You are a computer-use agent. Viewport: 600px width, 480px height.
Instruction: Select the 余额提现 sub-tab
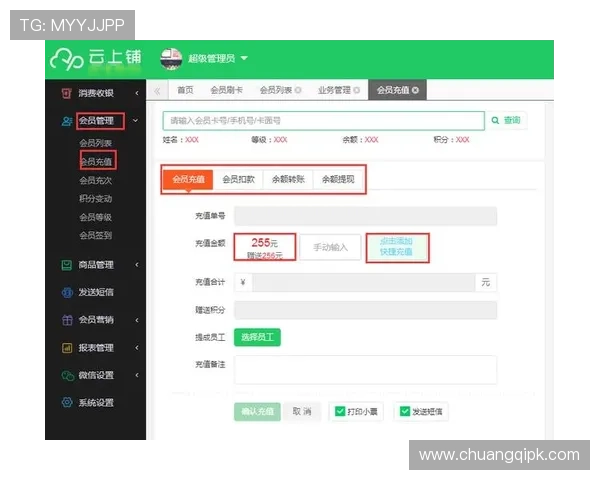(x=338, y=179)
